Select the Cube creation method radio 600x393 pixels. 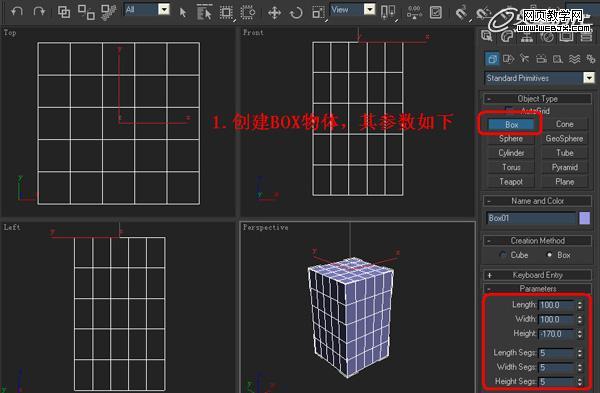pyautogui.click(x=504, y=255)
